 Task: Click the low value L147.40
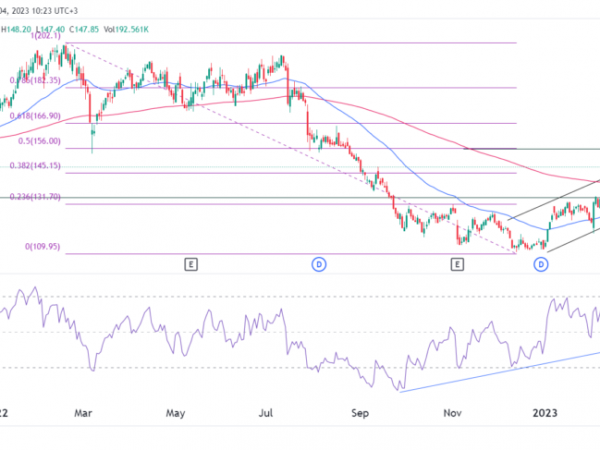point(50,29)
